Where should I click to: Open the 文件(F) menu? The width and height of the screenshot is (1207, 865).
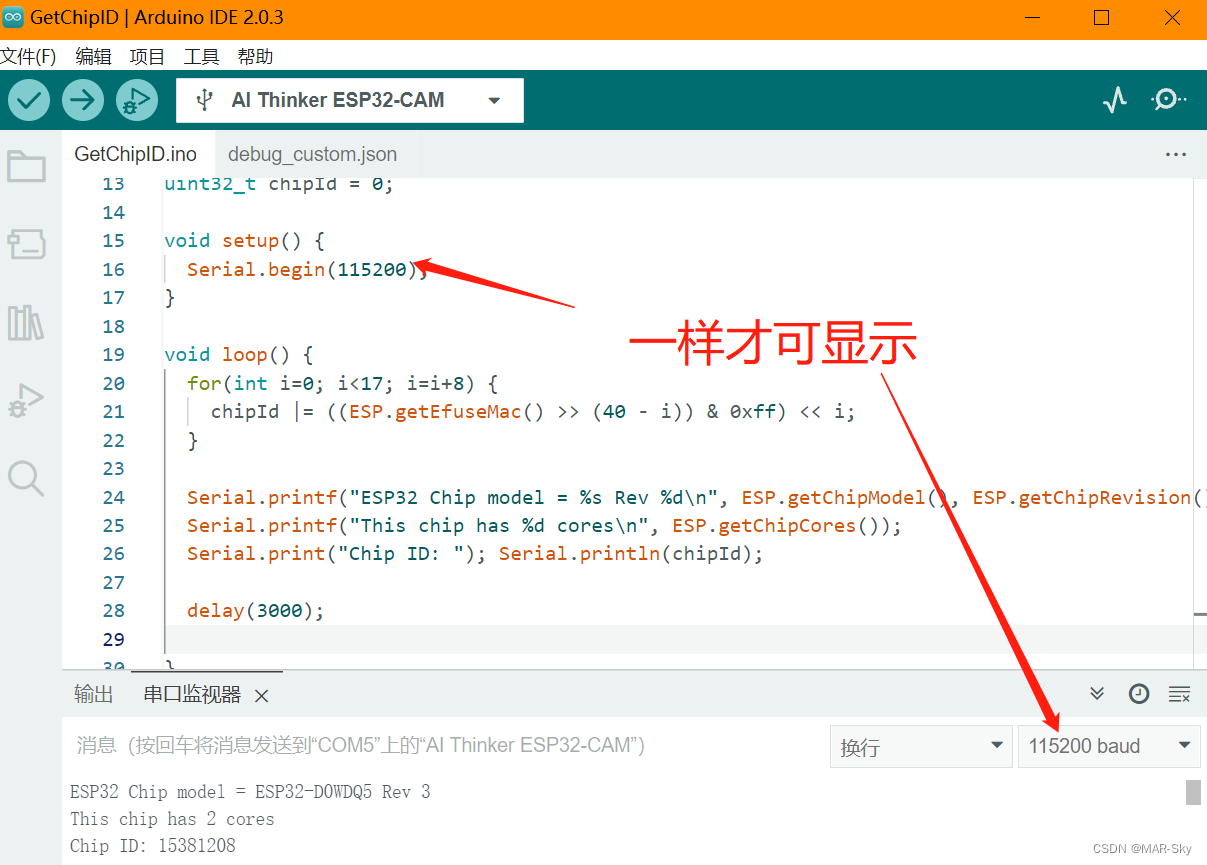(28, 56)
